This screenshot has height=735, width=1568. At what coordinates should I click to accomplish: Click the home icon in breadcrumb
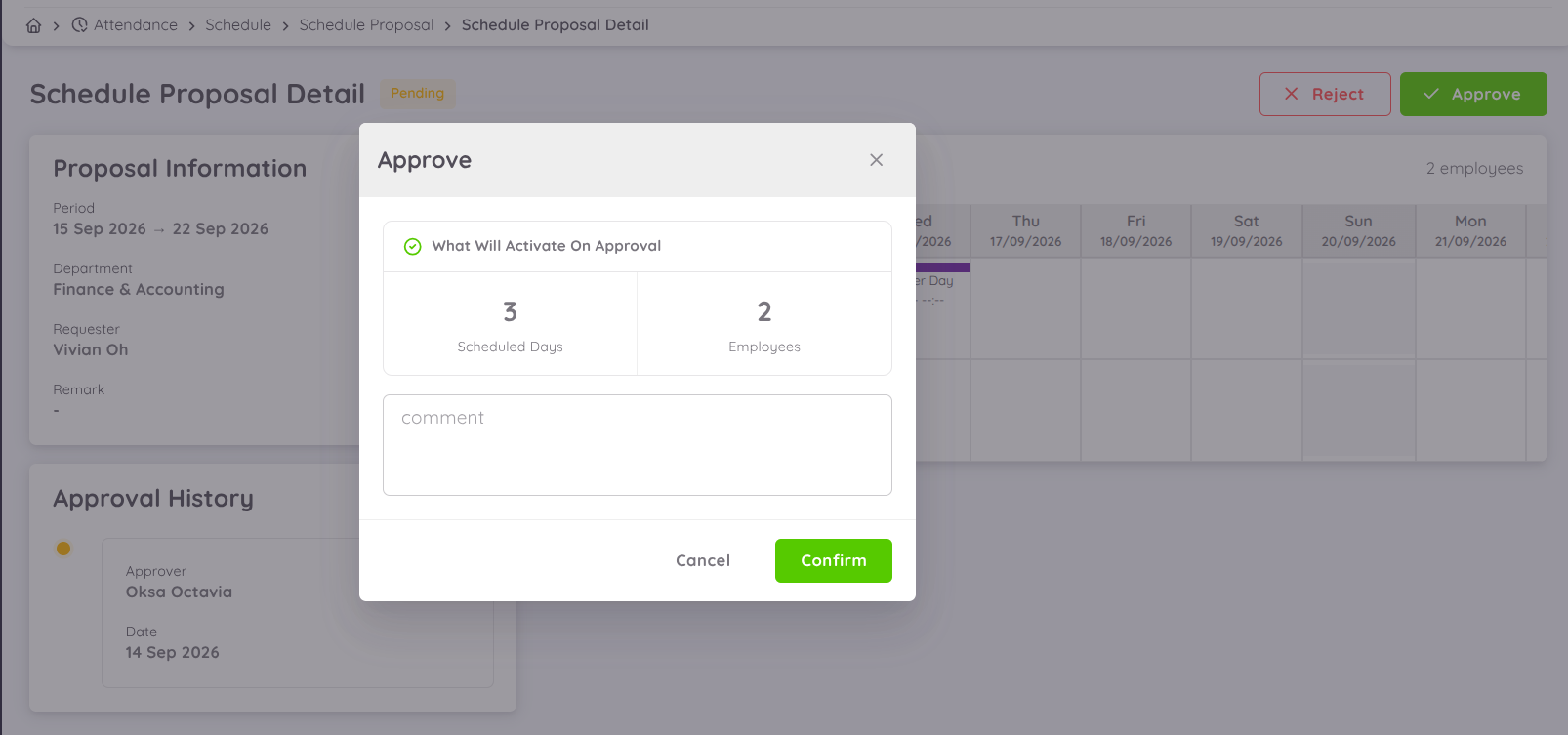tap(33, 25)
